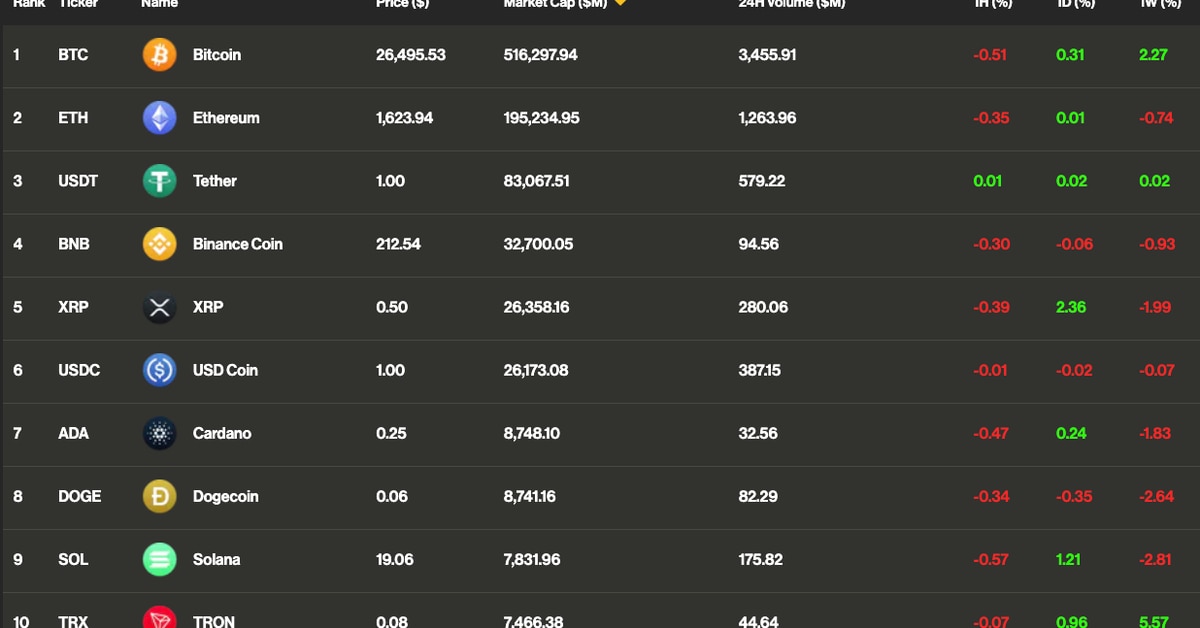Click the Cardano logo icon
The width and height of the screenshot is (1200, 628).
click(x=159, y=433)
